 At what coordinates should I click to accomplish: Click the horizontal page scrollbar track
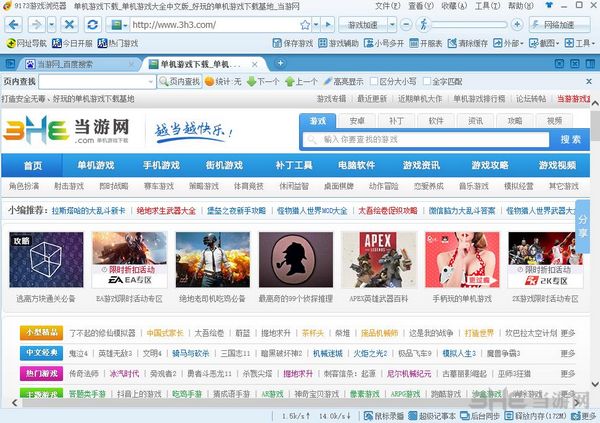click(x=295, y=403)
